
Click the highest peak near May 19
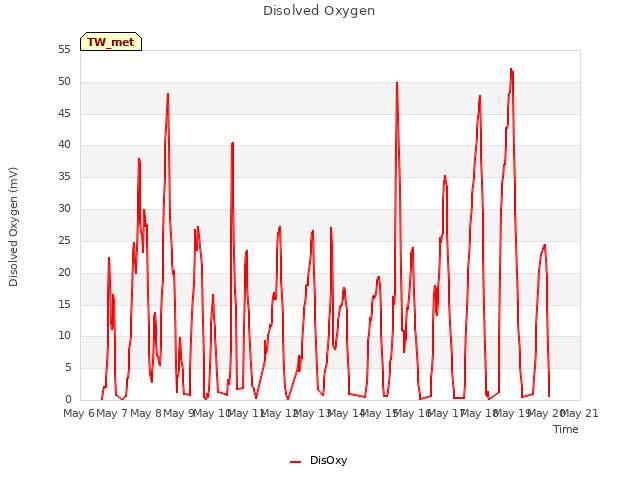[x=511, y=69]
